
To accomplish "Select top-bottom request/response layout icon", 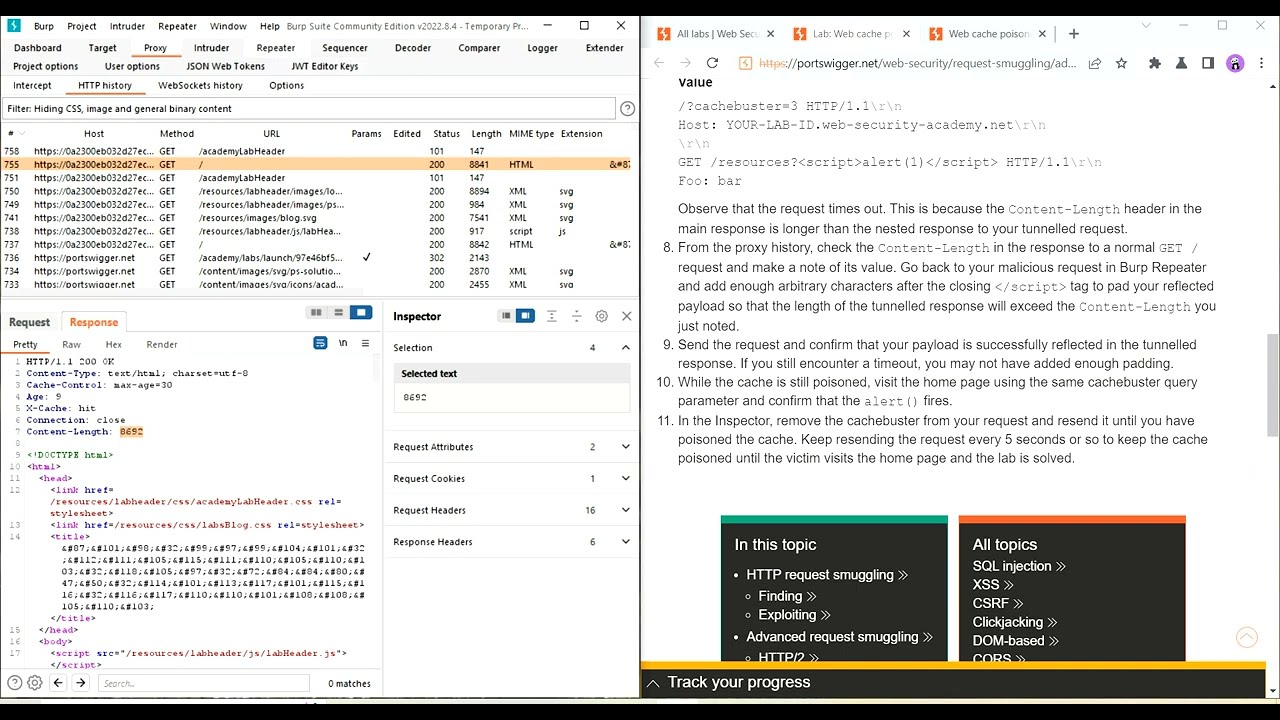I will point(339,313).
